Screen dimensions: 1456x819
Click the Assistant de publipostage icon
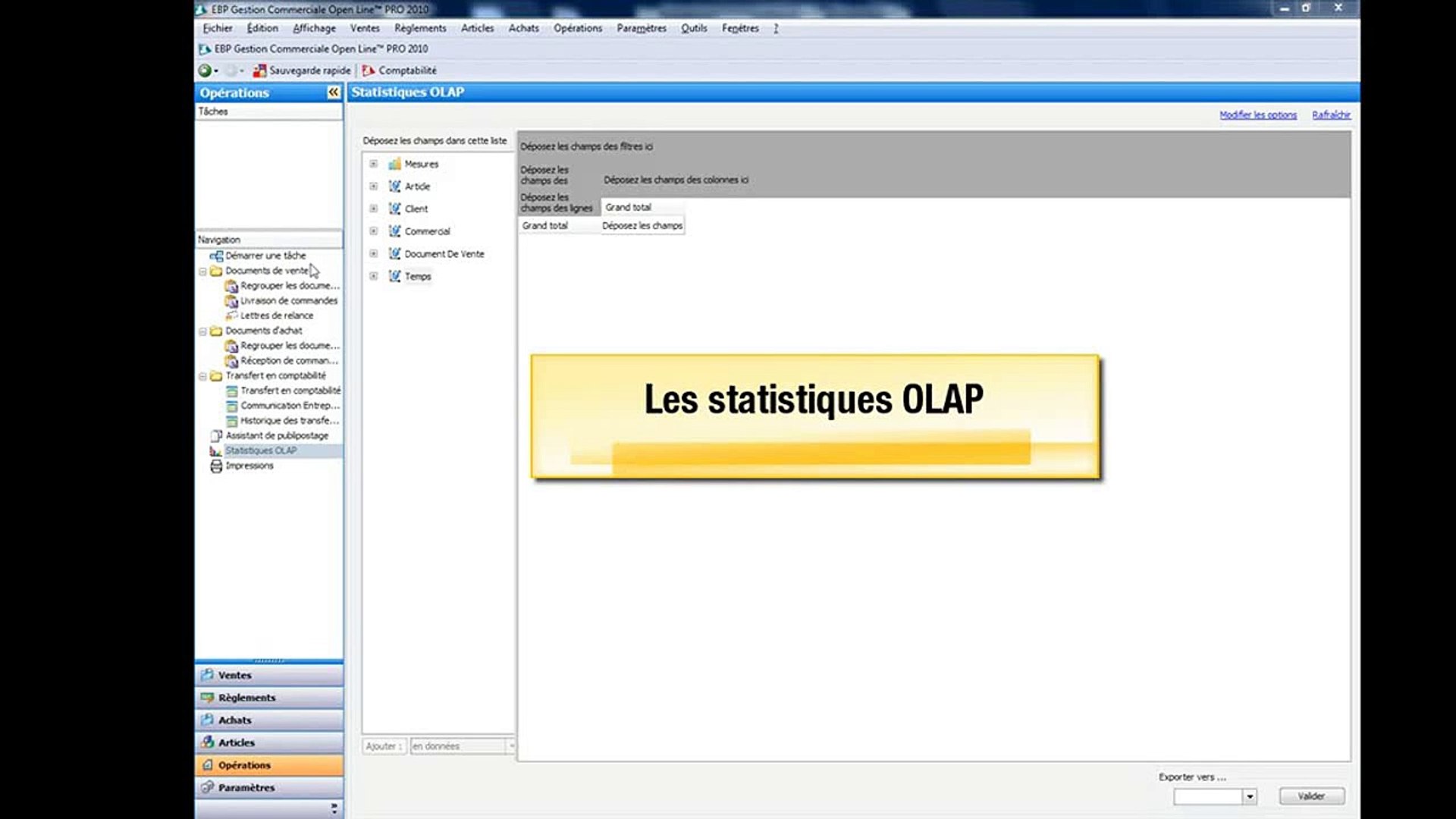pyautogui.click(x=215, y=435)
